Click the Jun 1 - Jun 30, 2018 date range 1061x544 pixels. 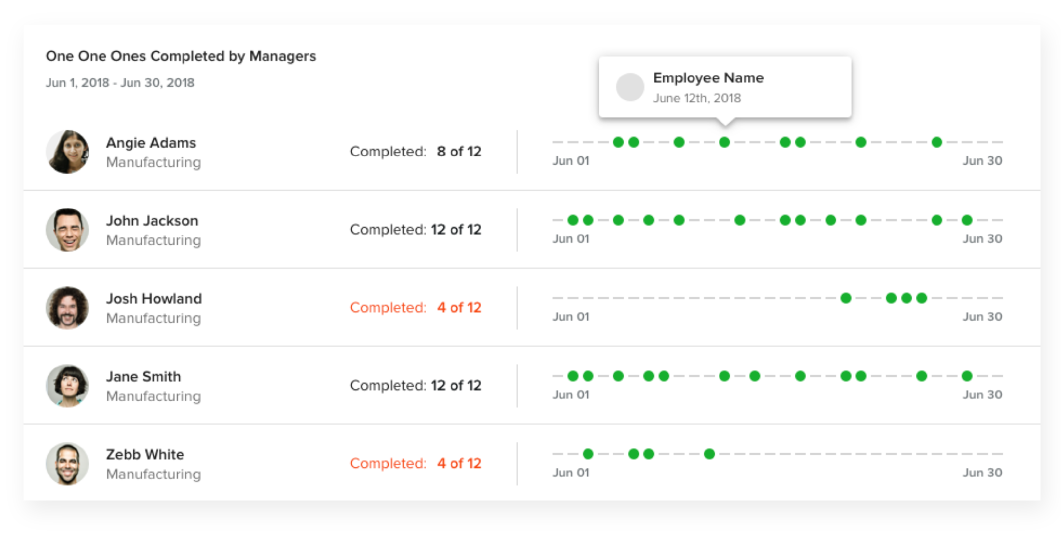[x=120, y=83]
